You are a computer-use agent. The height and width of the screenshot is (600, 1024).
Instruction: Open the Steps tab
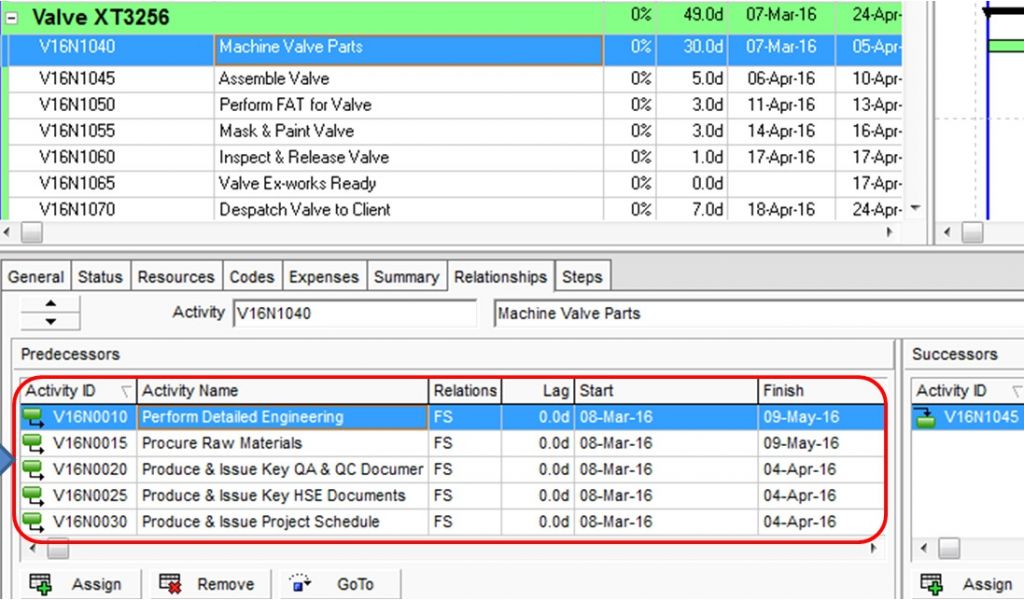coord(581,277)
